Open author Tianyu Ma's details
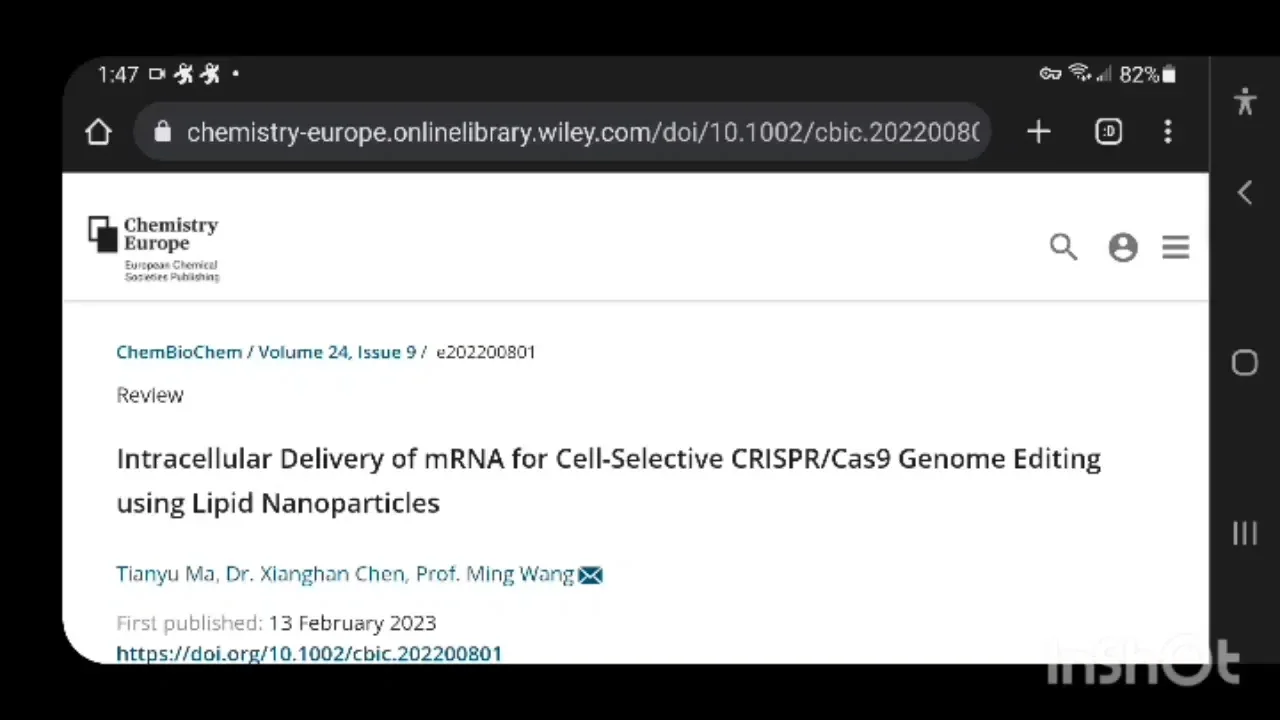The width and height of the screenshot is (1280, 720). pos(165,574)
